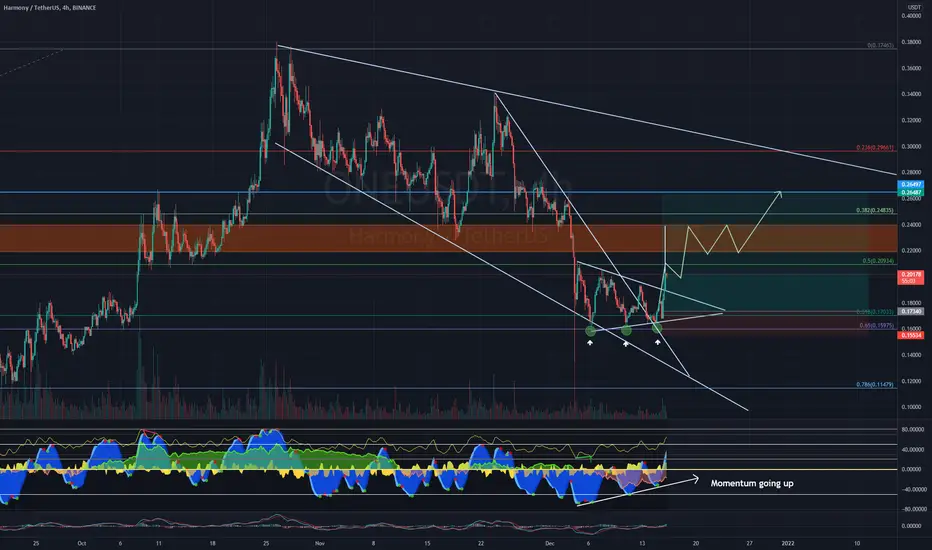Click the 0.40000 price axis tick
The image size is (932, 550).
coord(911,16)
